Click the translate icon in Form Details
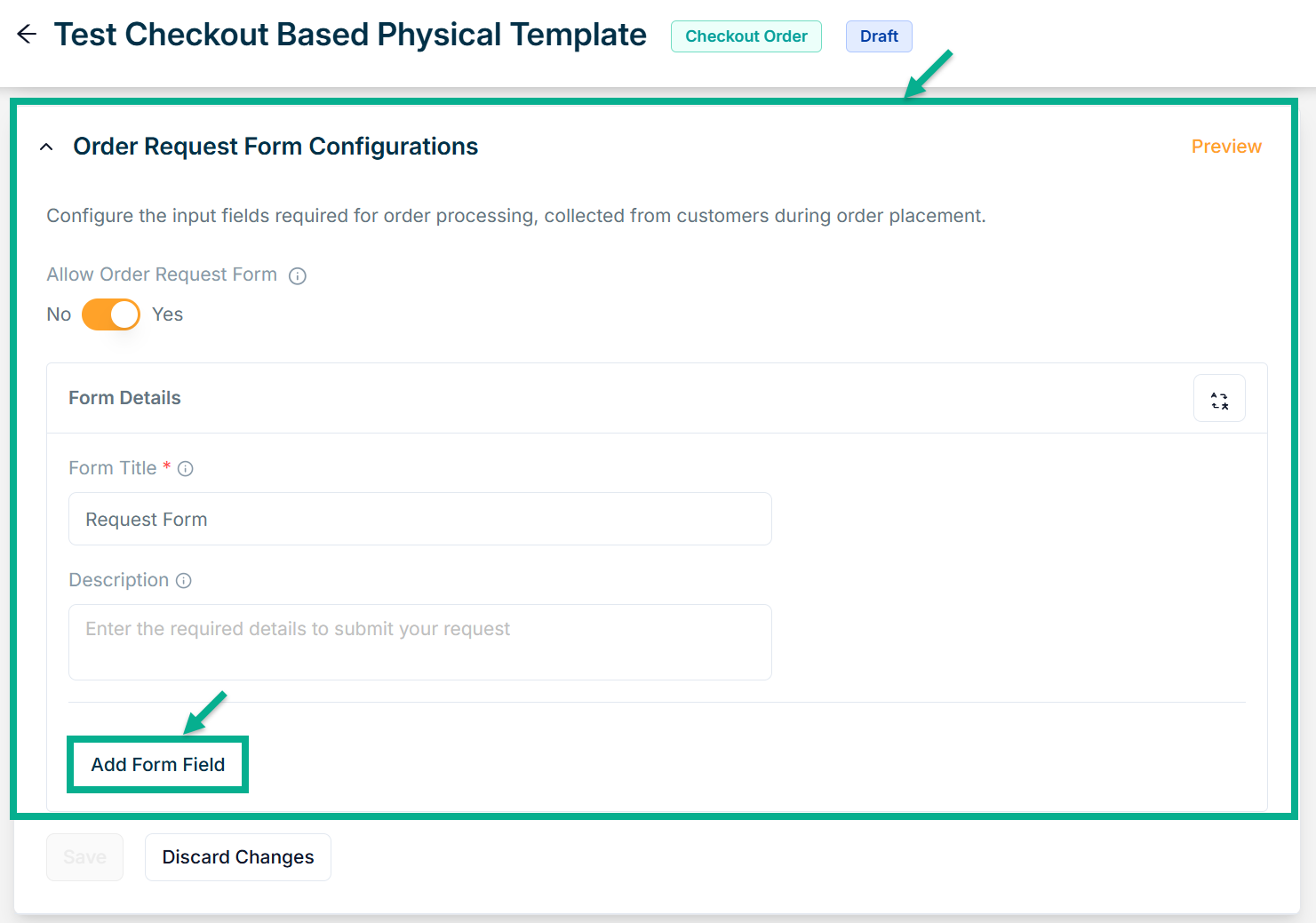1316x923 pixels. pos(1218,399)
